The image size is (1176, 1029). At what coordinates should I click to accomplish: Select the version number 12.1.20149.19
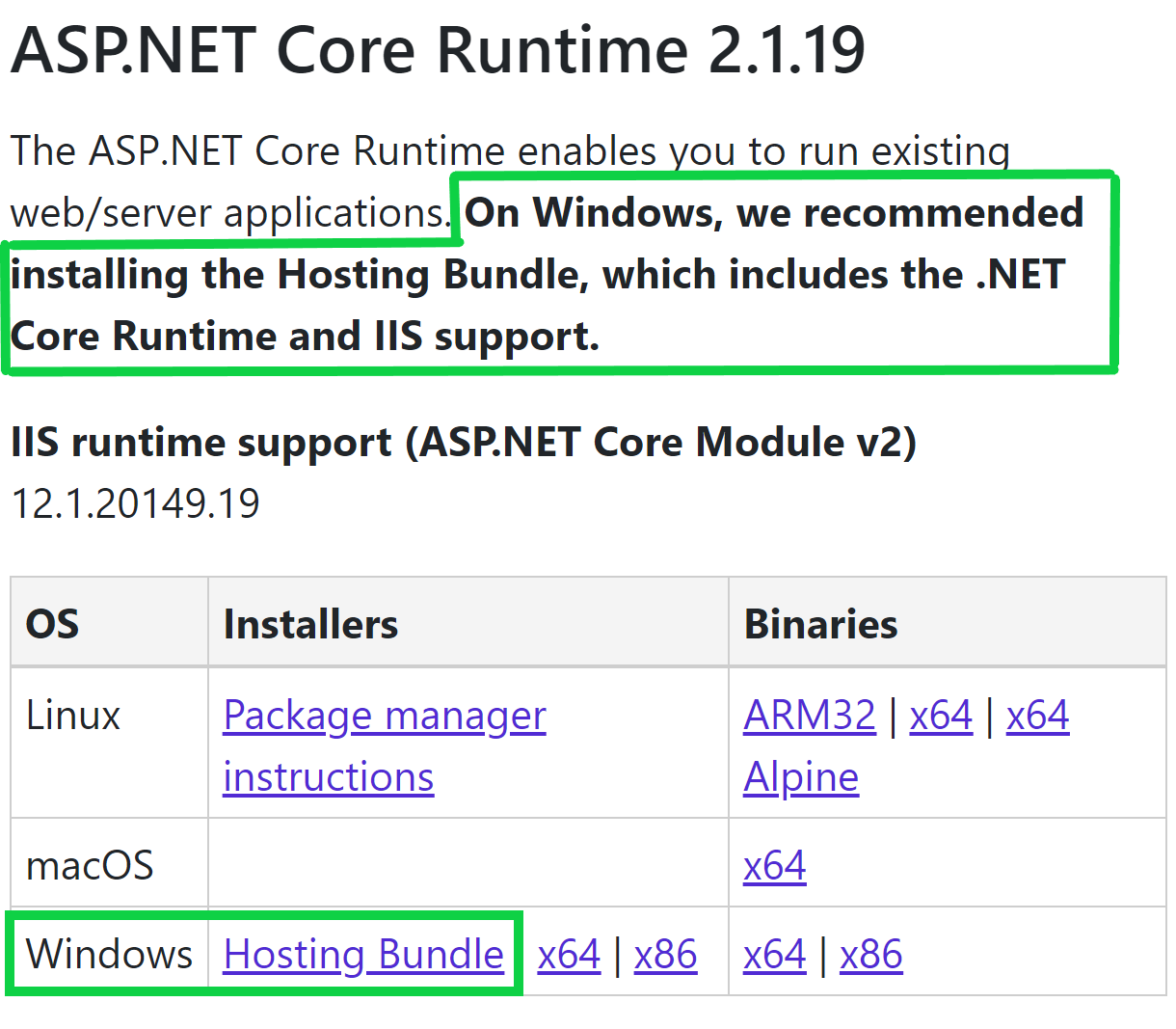(135, 503)
